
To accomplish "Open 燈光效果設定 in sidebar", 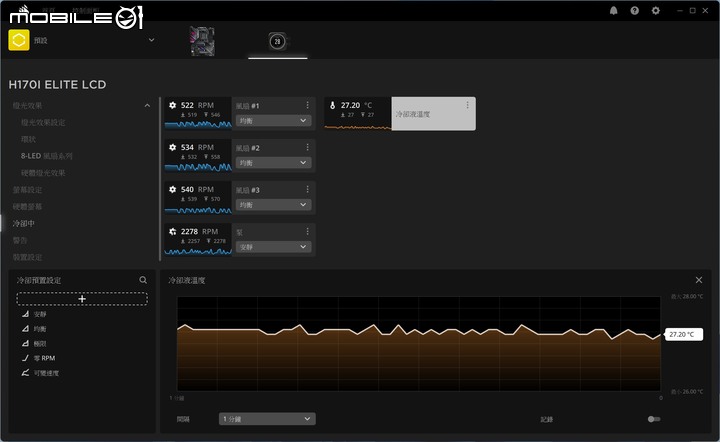I will pos(43,123).
